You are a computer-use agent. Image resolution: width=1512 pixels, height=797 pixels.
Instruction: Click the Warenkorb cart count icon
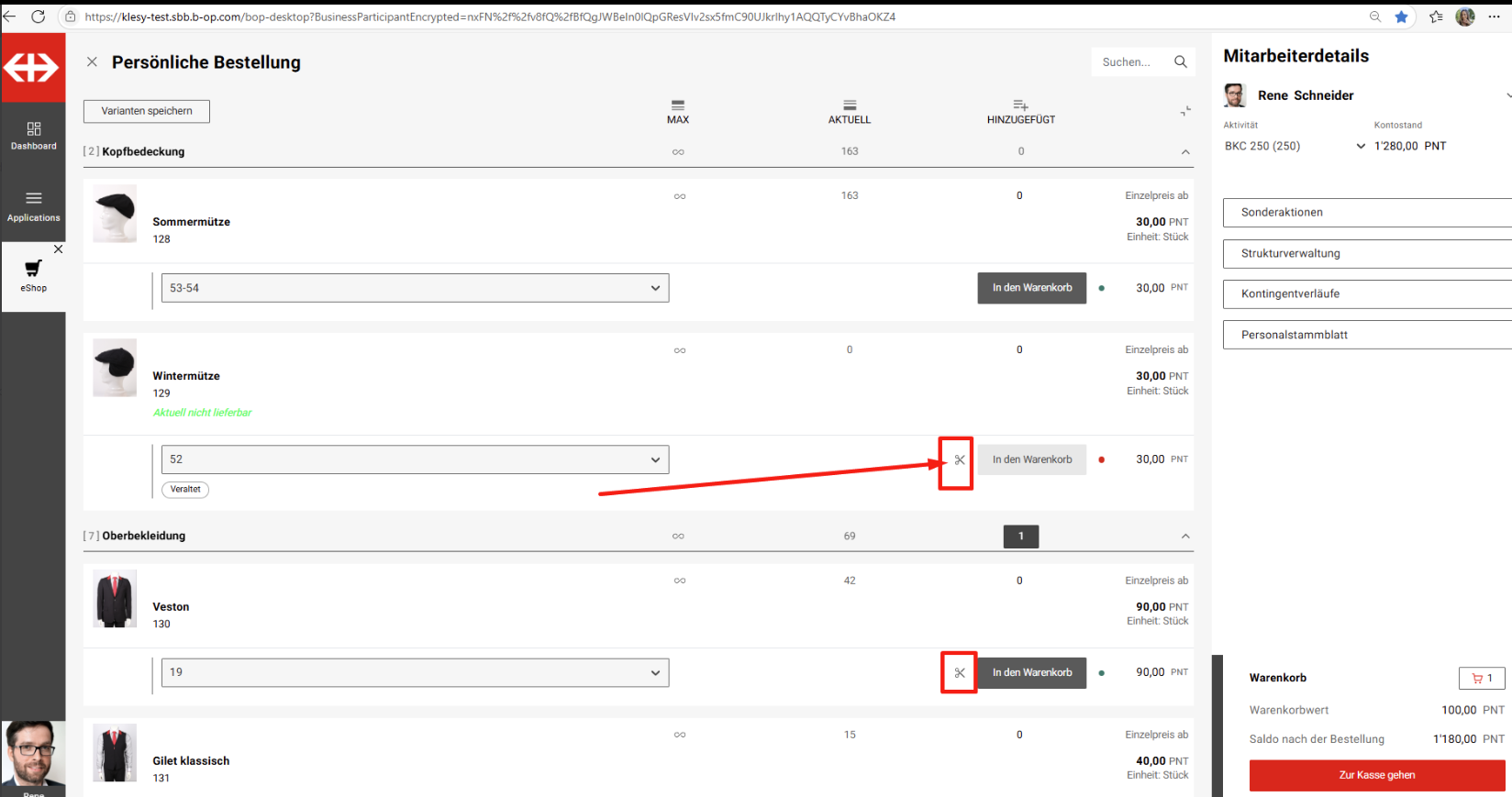(1482, 678)
